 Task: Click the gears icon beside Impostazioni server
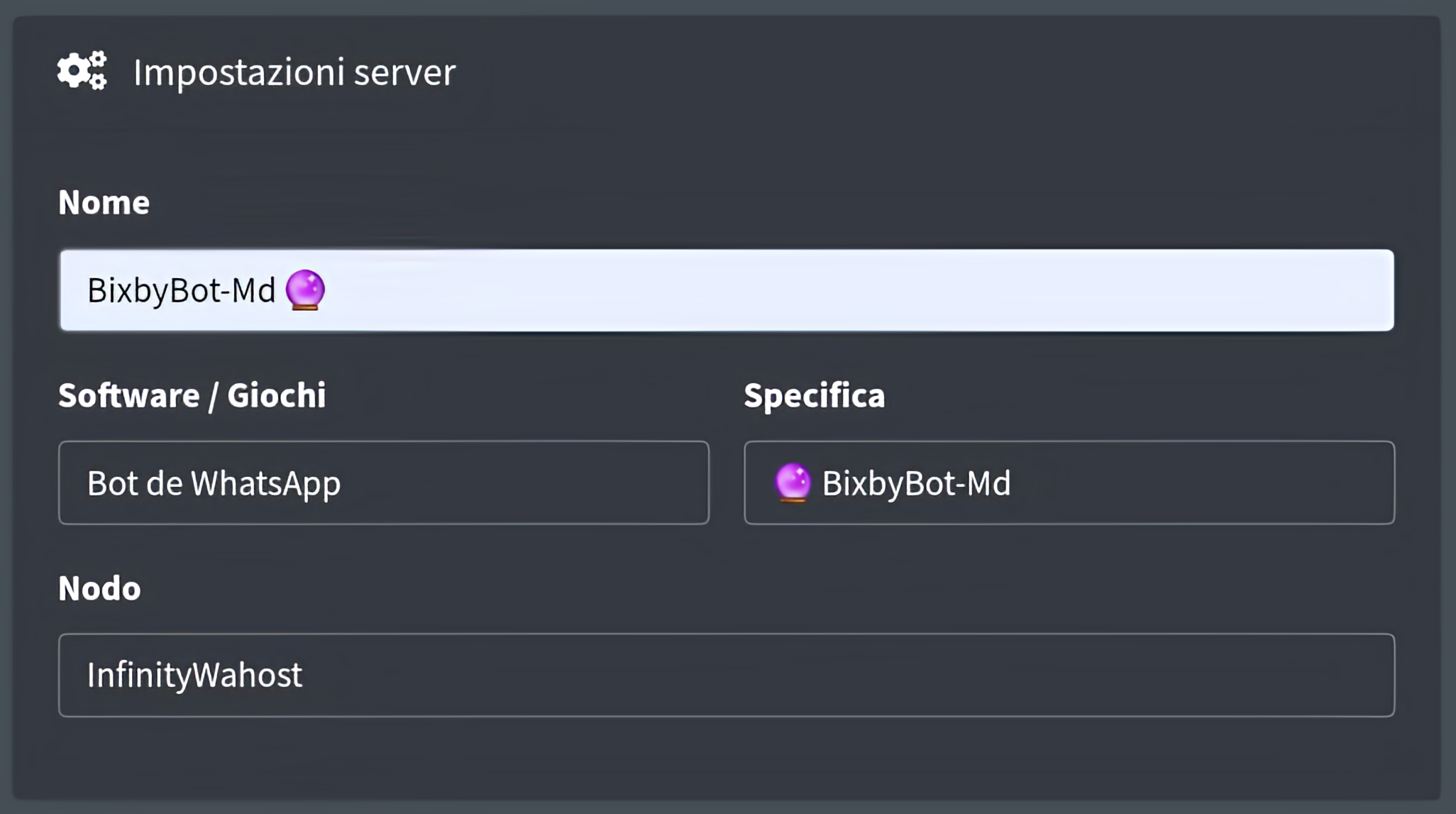pyautogui.click(x=82, y=70)
